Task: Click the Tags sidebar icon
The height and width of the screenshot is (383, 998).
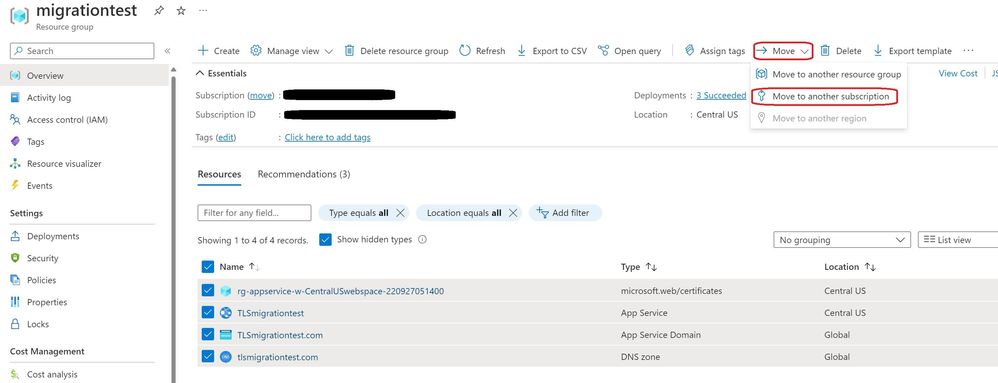Action: (15, 142)
